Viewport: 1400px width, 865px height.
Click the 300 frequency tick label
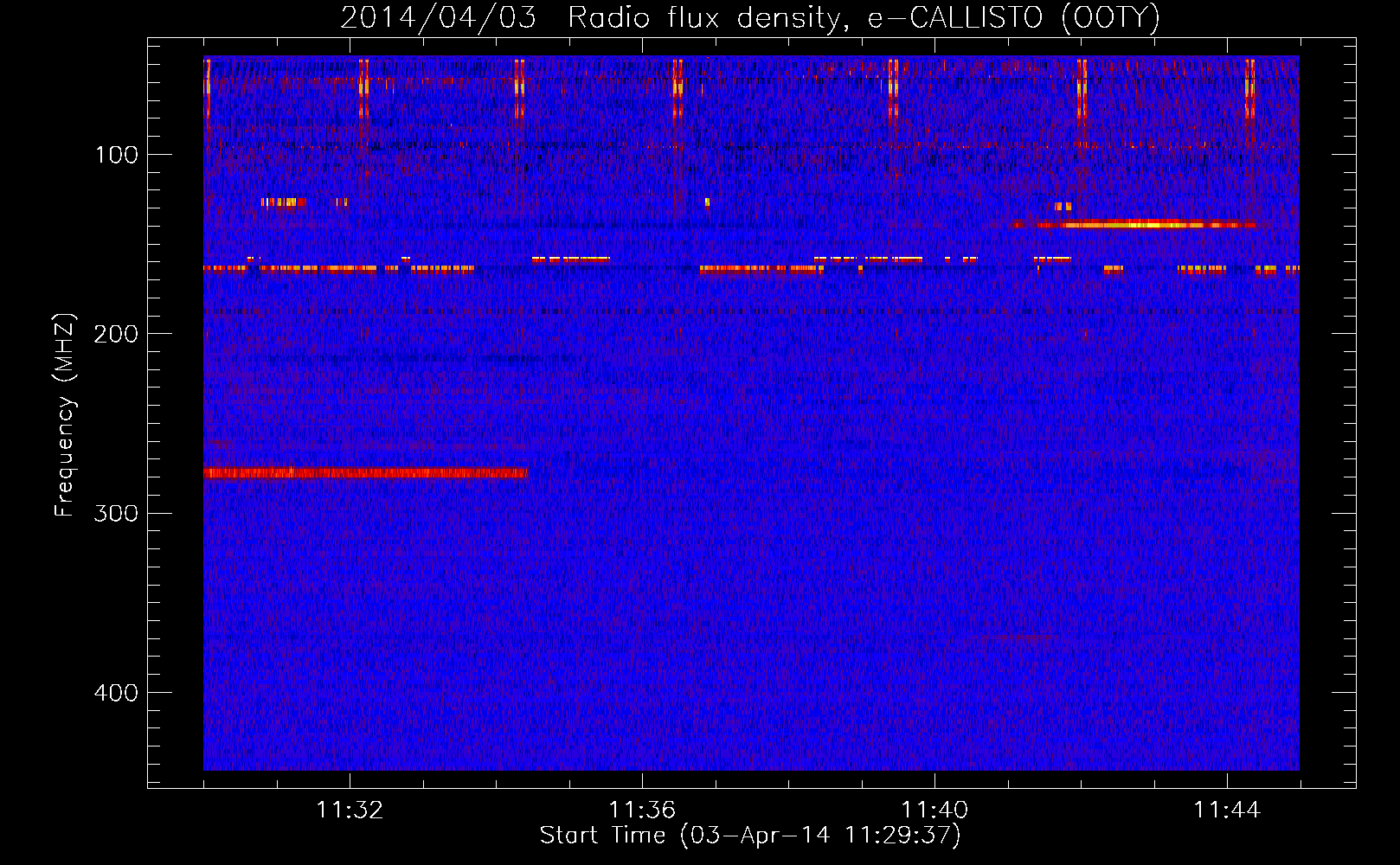(117, 513)
